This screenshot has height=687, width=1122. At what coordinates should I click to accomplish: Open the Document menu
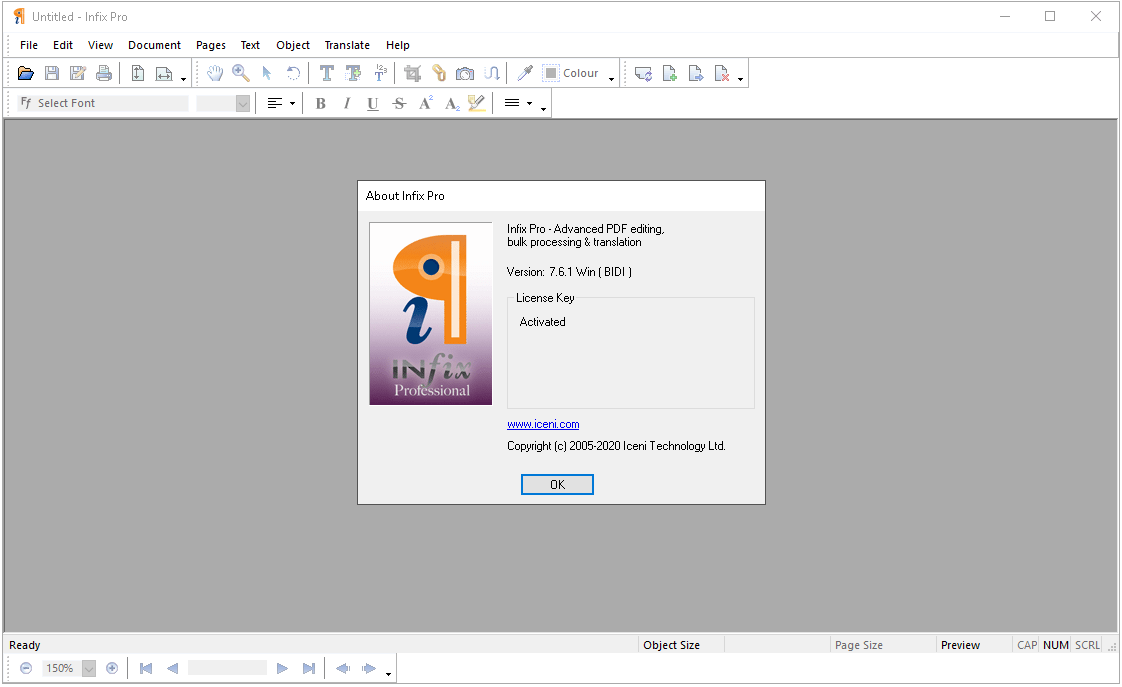click(154, 45)
